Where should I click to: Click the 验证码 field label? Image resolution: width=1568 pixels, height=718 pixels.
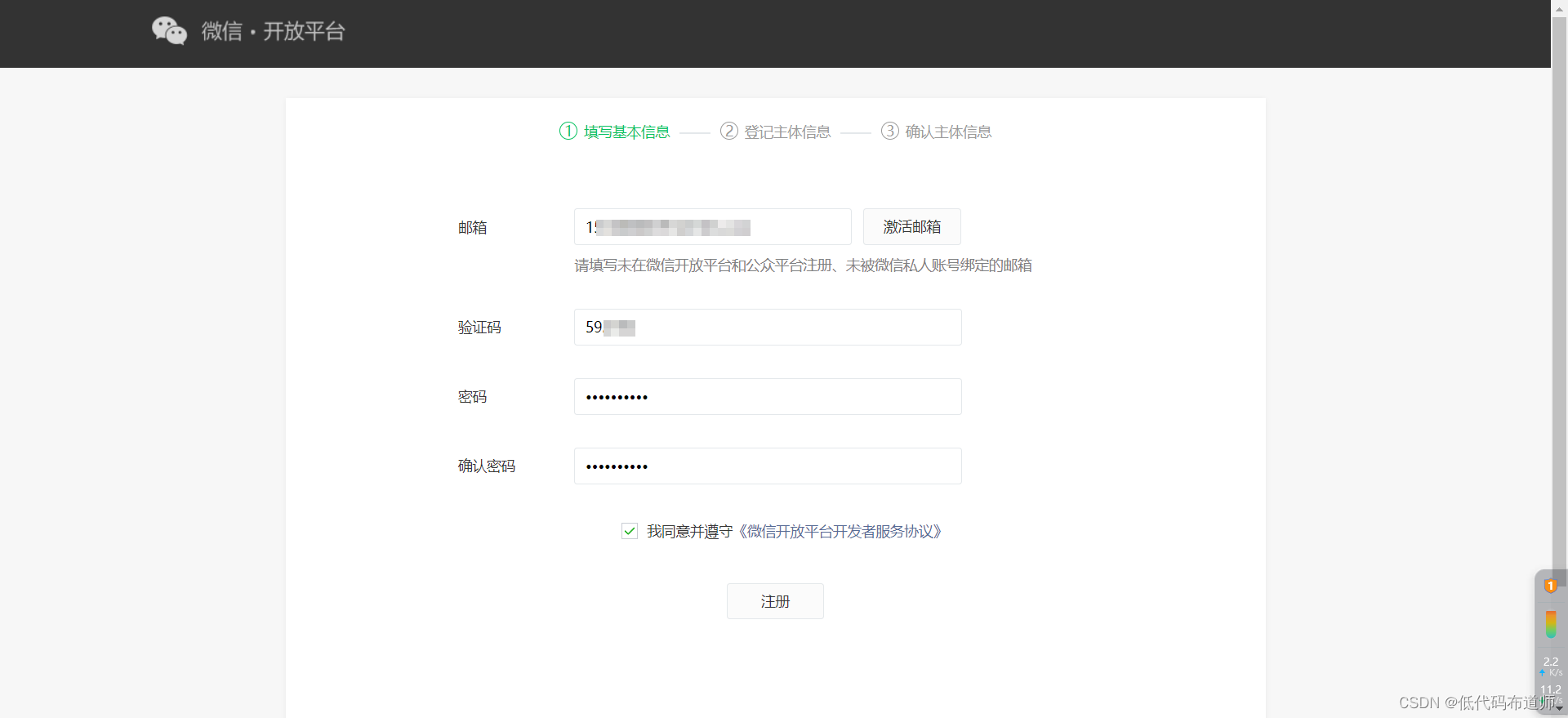coord(479,328)
